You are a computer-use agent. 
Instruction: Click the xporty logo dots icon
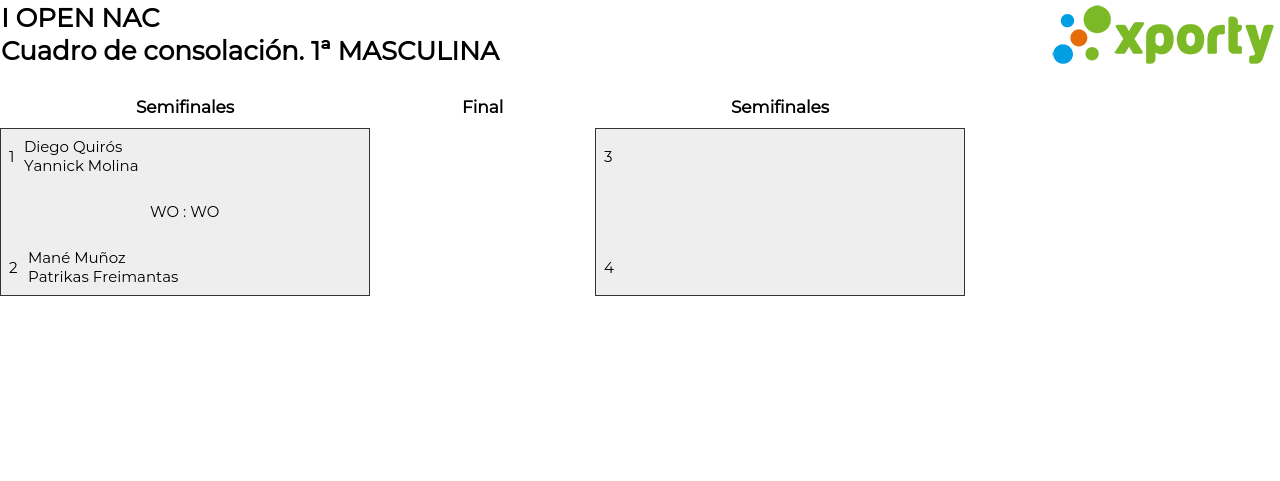[x=1081, y=36]
